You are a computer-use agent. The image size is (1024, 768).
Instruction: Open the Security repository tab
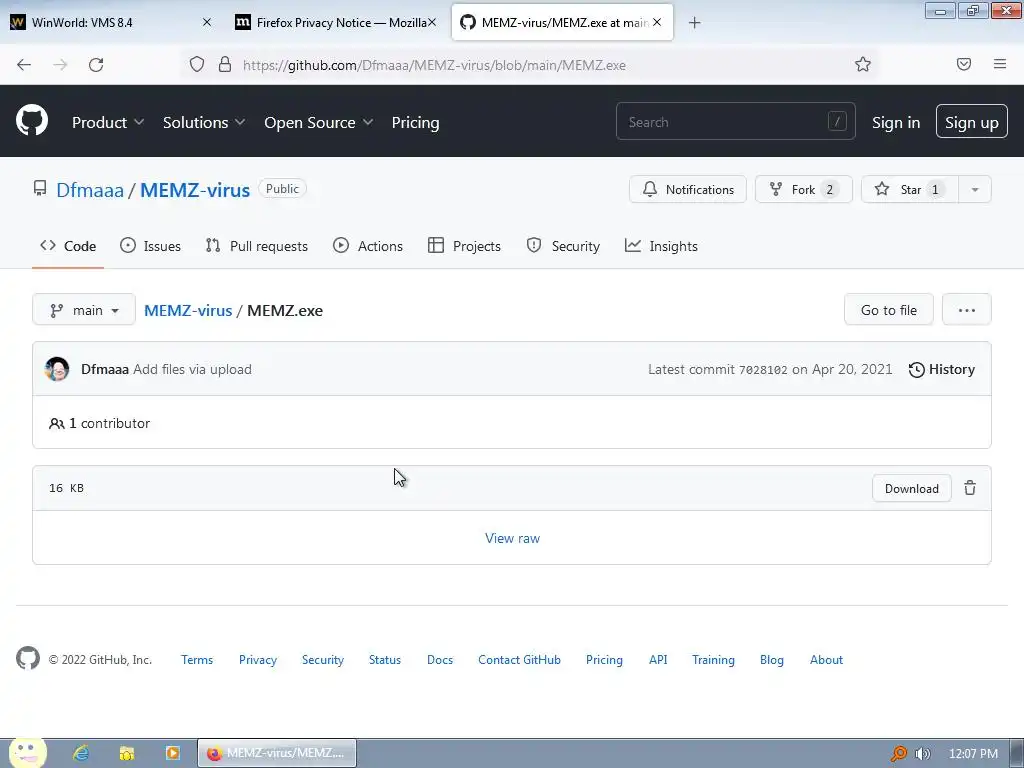[563, 246]
